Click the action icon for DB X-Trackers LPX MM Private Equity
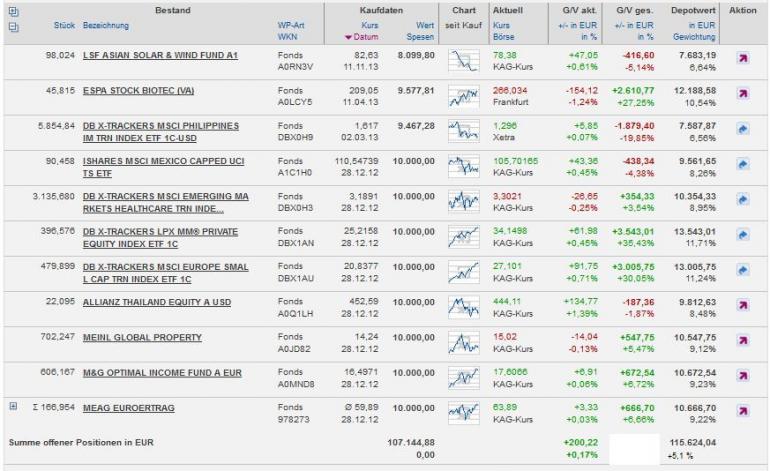 (x=743, y=235)
